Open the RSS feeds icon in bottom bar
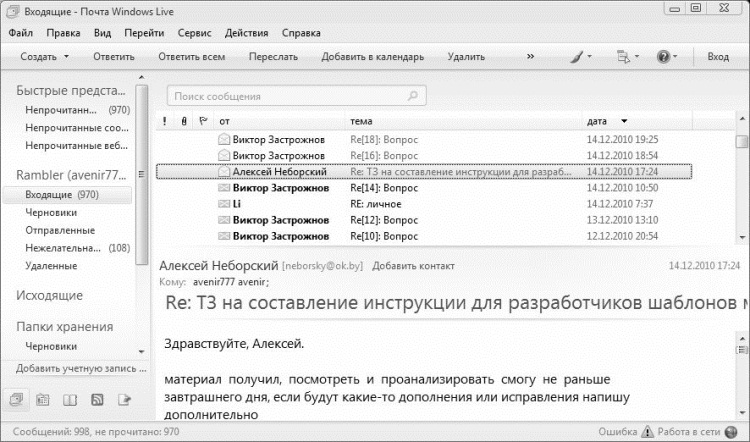This screenshot has height=442, width=750. click(x=97, y=399)
